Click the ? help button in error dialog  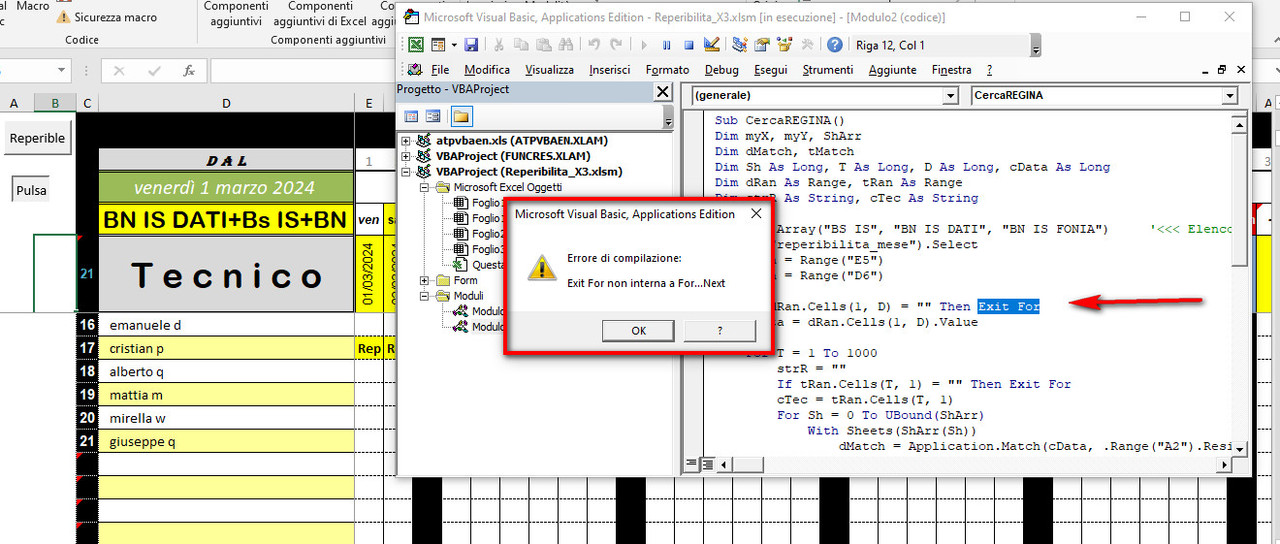tap(720, 331)
